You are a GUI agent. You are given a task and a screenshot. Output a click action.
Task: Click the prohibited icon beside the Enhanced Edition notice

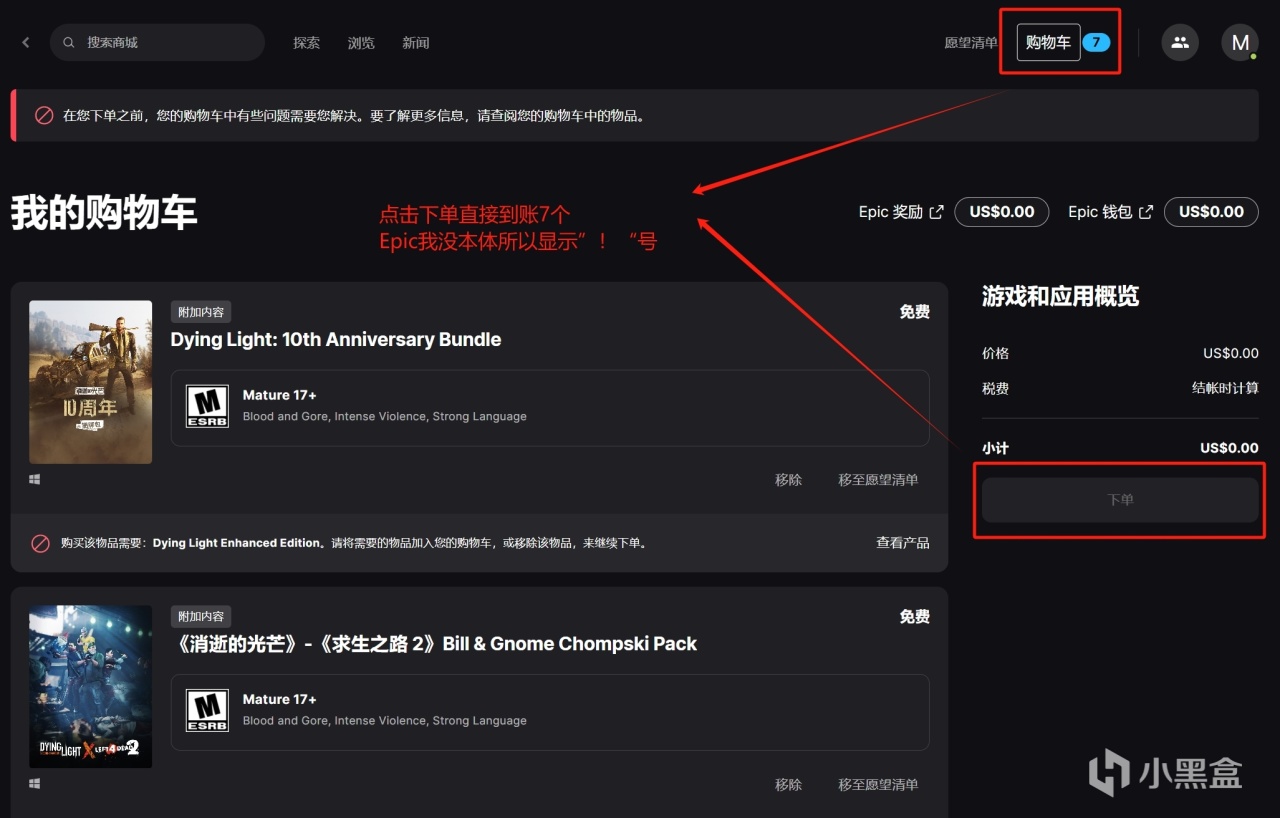coord(40,543)
